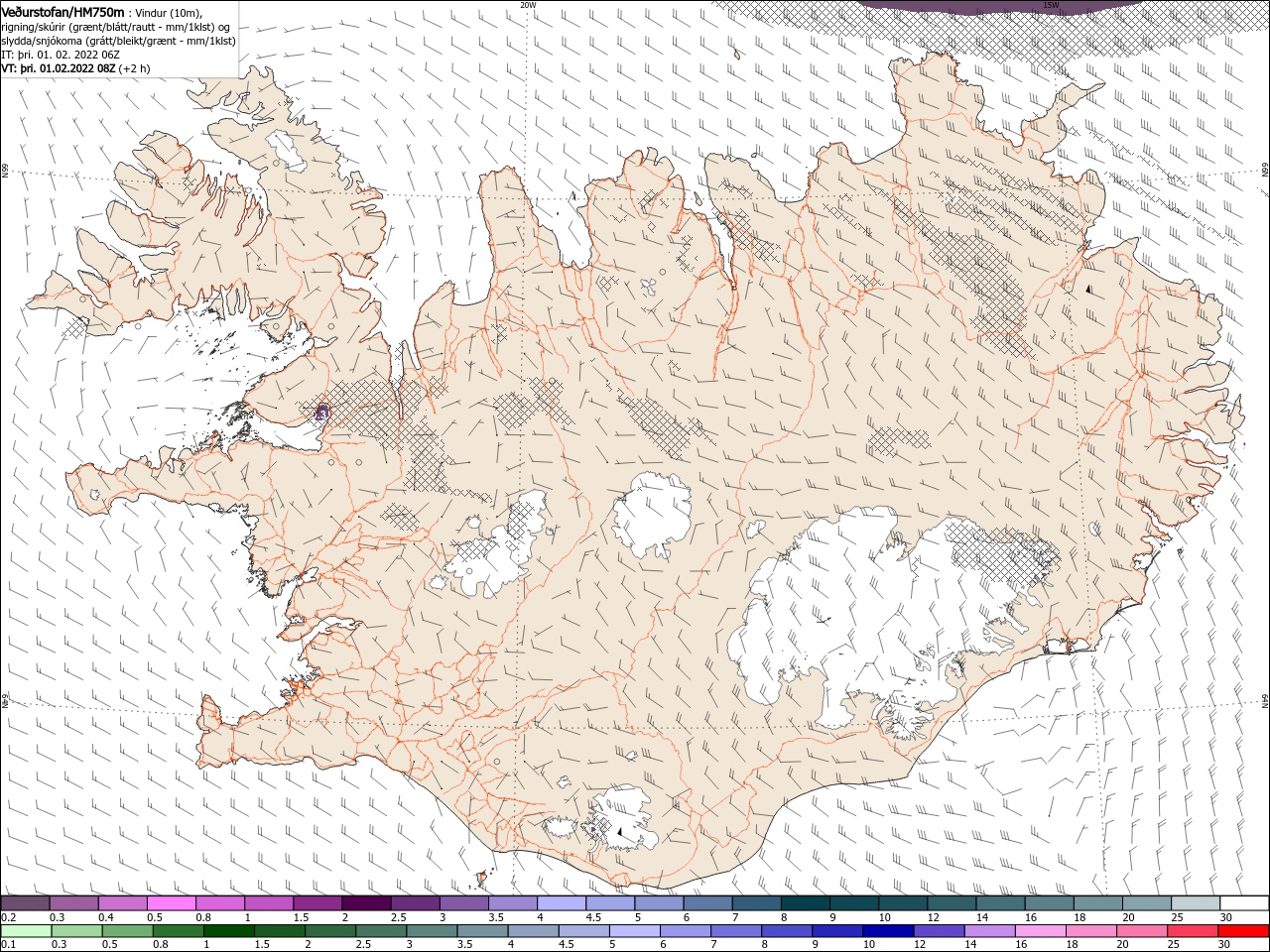The width and height of the screenshot is (1270, 952).
Task: Click the small purple precipitation spot in west Iceland
Action: [x=321, y=411]
